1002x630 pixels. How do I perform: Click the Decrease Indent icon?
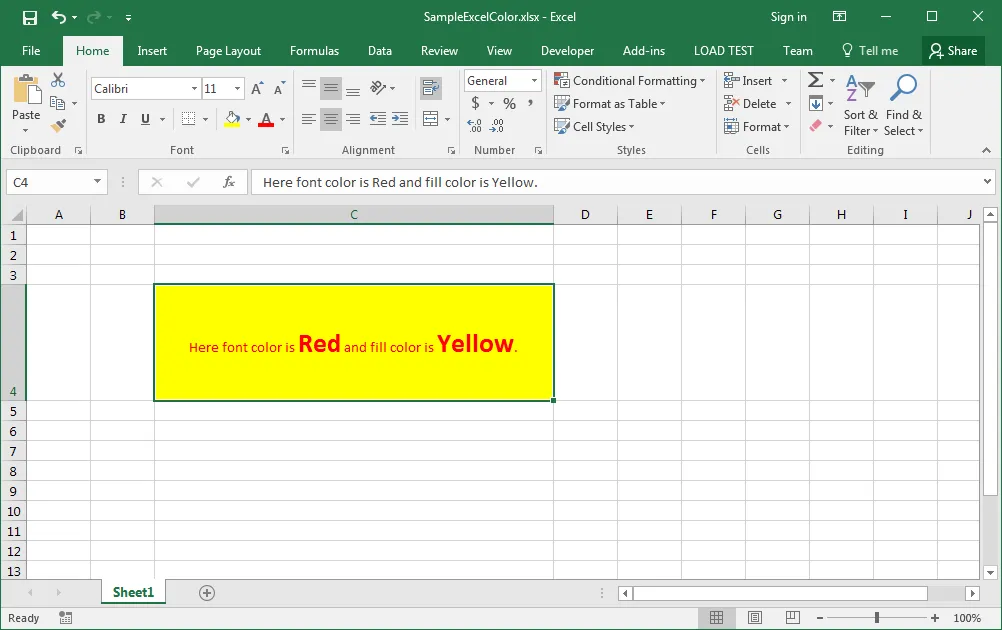[x=378, y=119]
